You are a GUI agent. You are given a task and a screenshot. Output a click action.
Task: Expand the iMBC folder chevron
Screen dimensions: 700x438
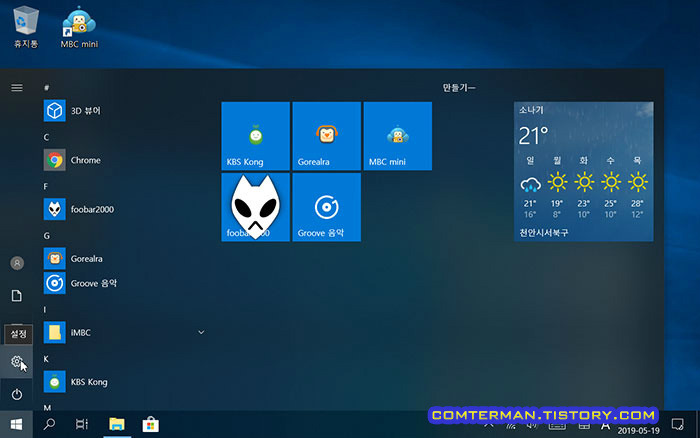tap(201, 332)
